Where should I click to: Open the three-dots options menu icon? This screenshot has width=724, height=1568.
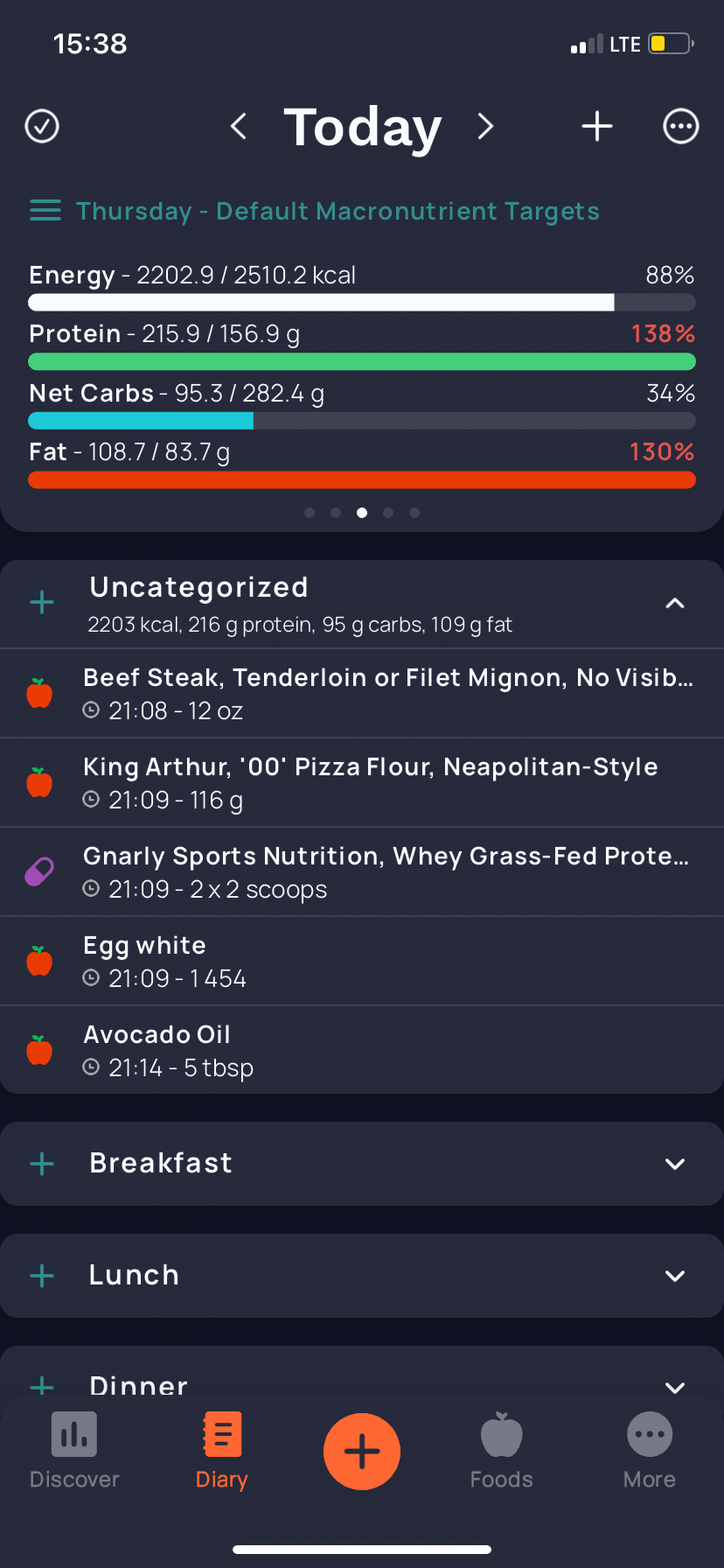[x=680, y=126]
